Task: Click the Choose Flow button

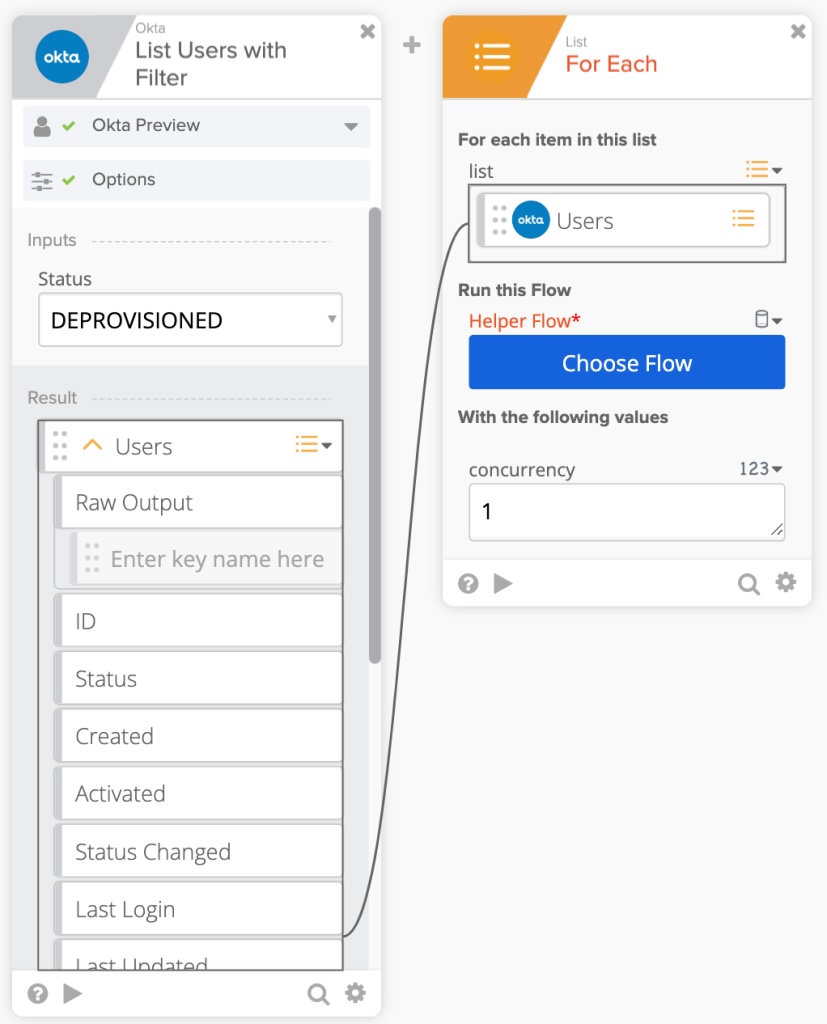Action: coord(627,363)
